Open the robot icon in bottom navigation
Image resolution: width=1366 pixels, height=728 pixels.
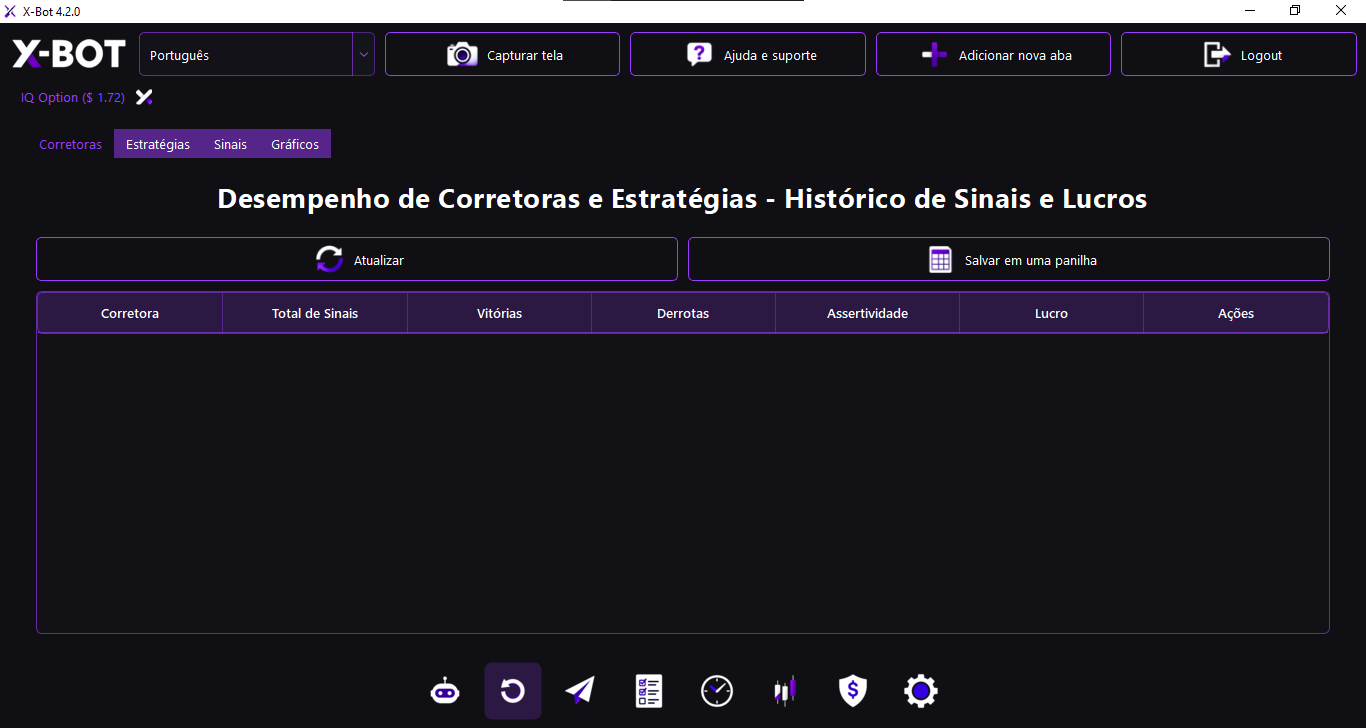coord(445,691)
